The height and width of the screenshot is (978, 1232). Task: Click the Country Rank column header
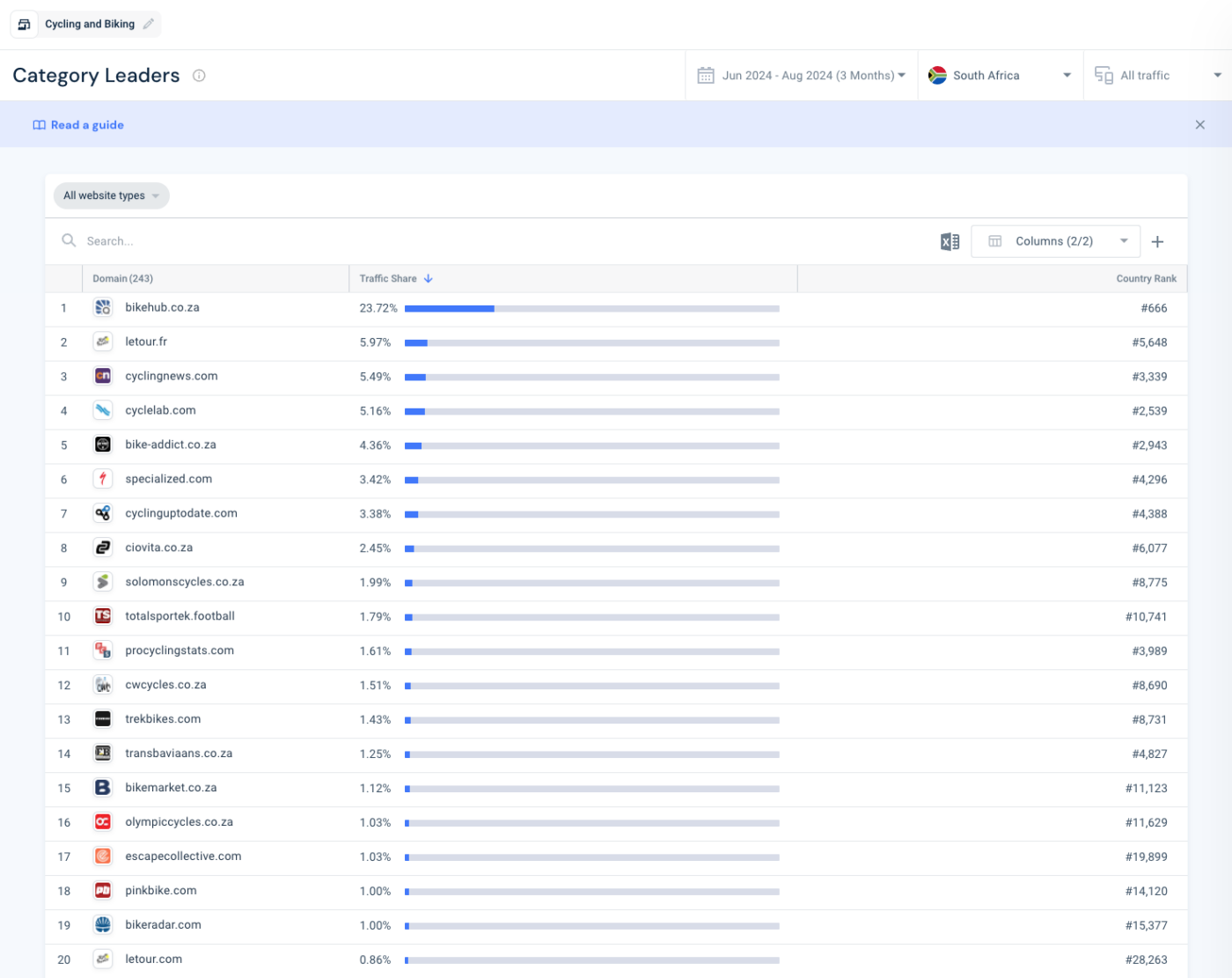[x=1145, y=278]
